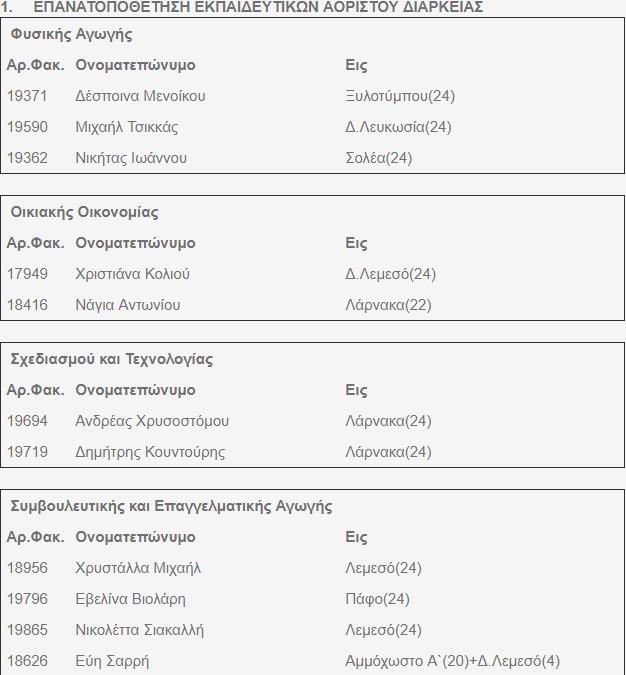The width and height of the screenshot is (626, 675).
Task: Click the Οικιακής Οικονομίας section heading
Action: pyautogui.click(x=84, y=212)
